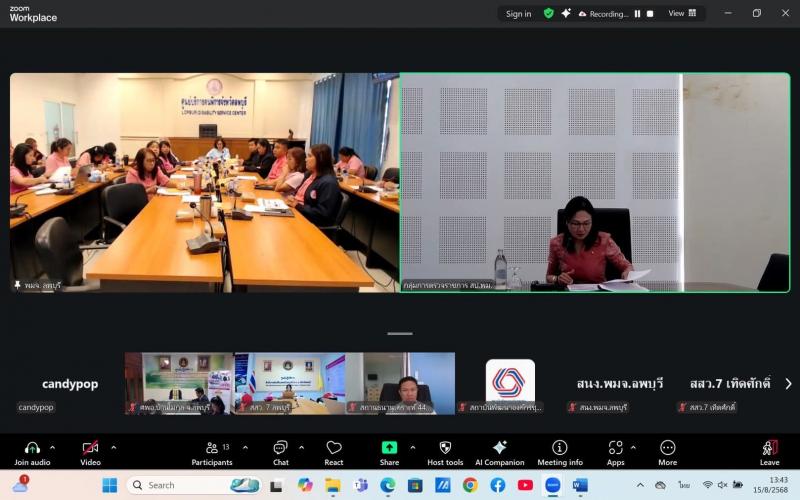Show next participants with right arrow
Image resolution: width=800 pixels, height=500 pixels.
[788, 384]
